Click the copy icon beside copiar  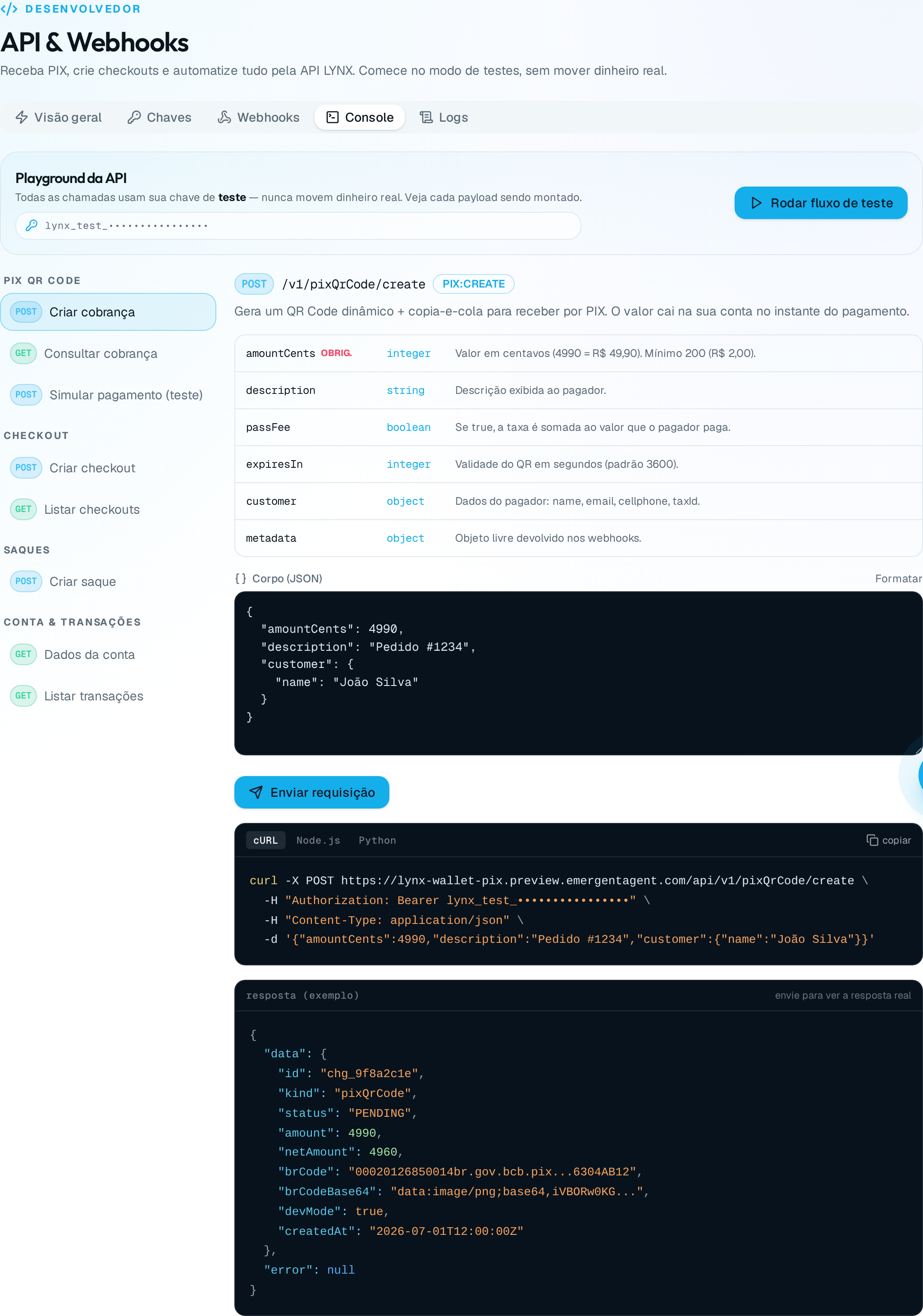point(873,840)
